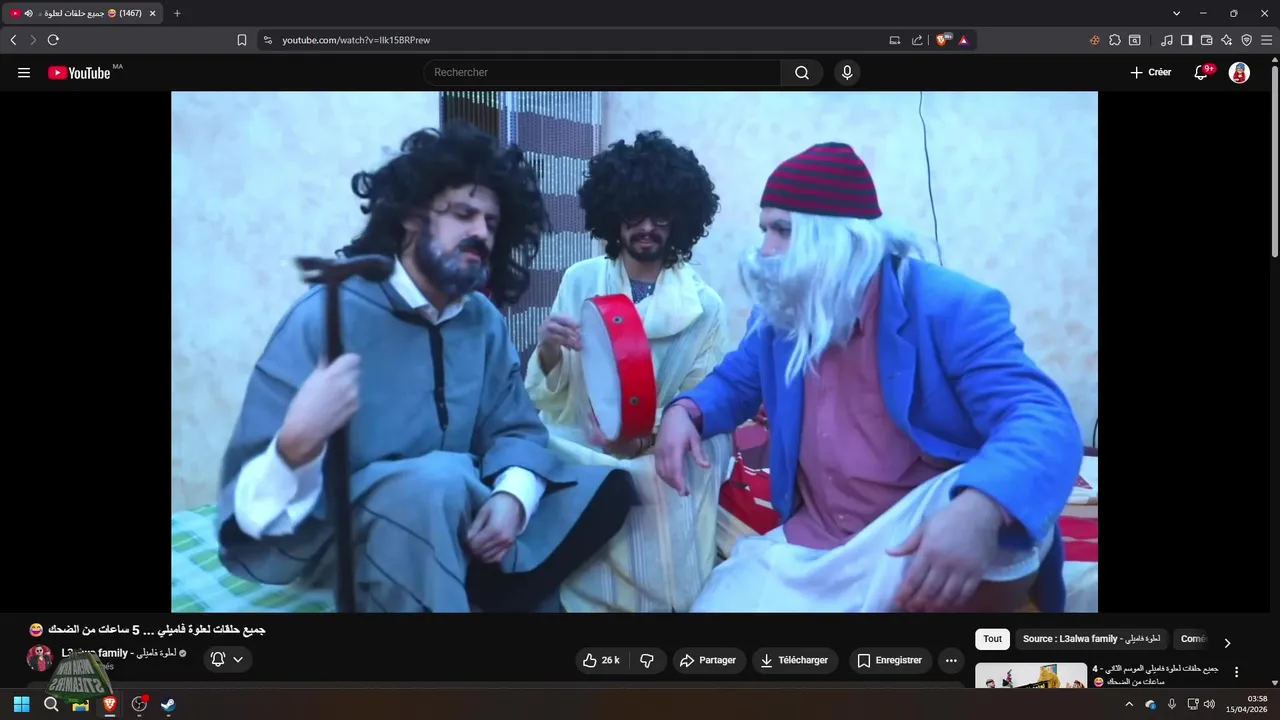Open the L3alwa family channel avatar
Image resolution: width=1280 pixels, height=720 pixels.
click(x=39, y=658)
